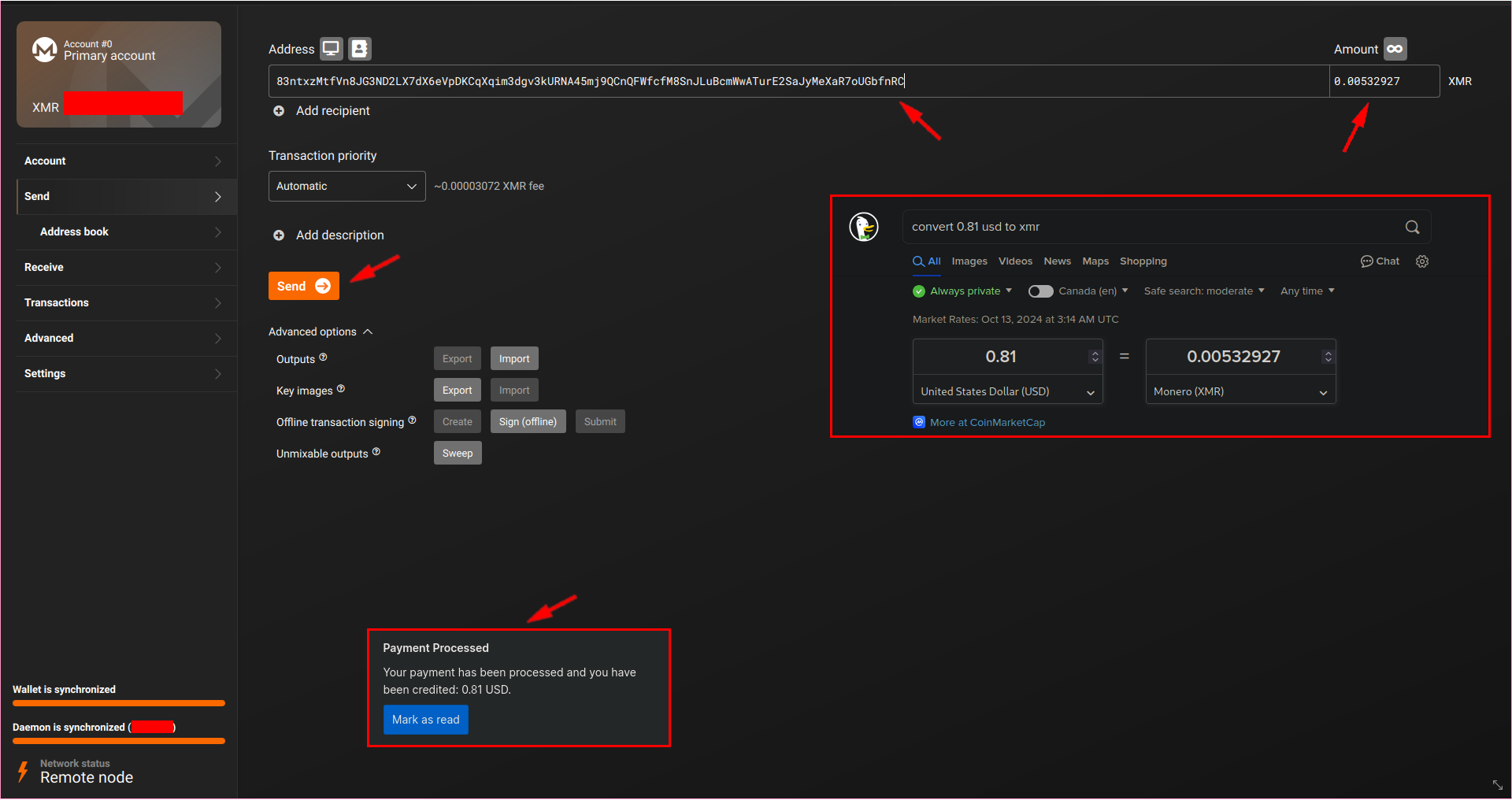Open the Receive page
The image size is (1512, 800).
click(126, 268)
